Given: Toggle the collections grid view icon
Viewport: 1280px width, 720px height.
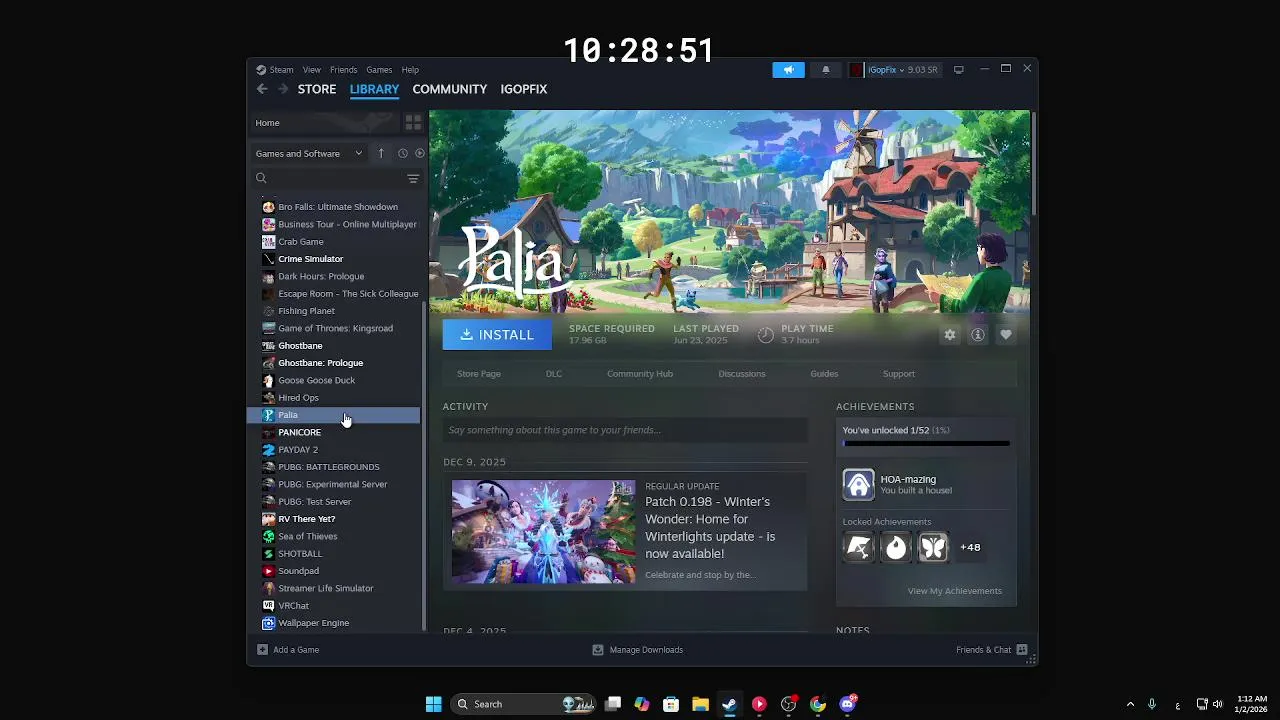Looking at the screenshot, I should (x=413, y=122).
